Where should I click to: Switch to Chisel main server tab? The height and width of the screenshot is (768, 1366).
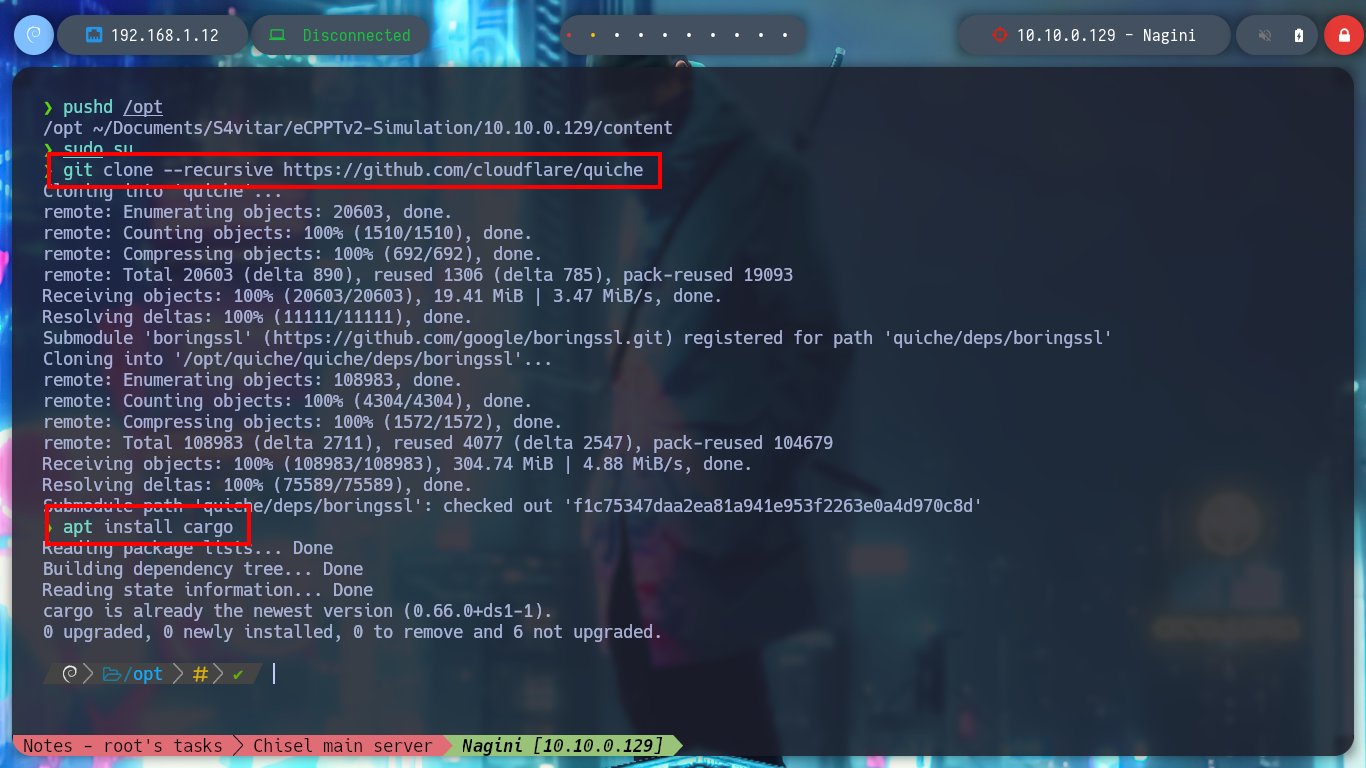(x=342, y=746)
